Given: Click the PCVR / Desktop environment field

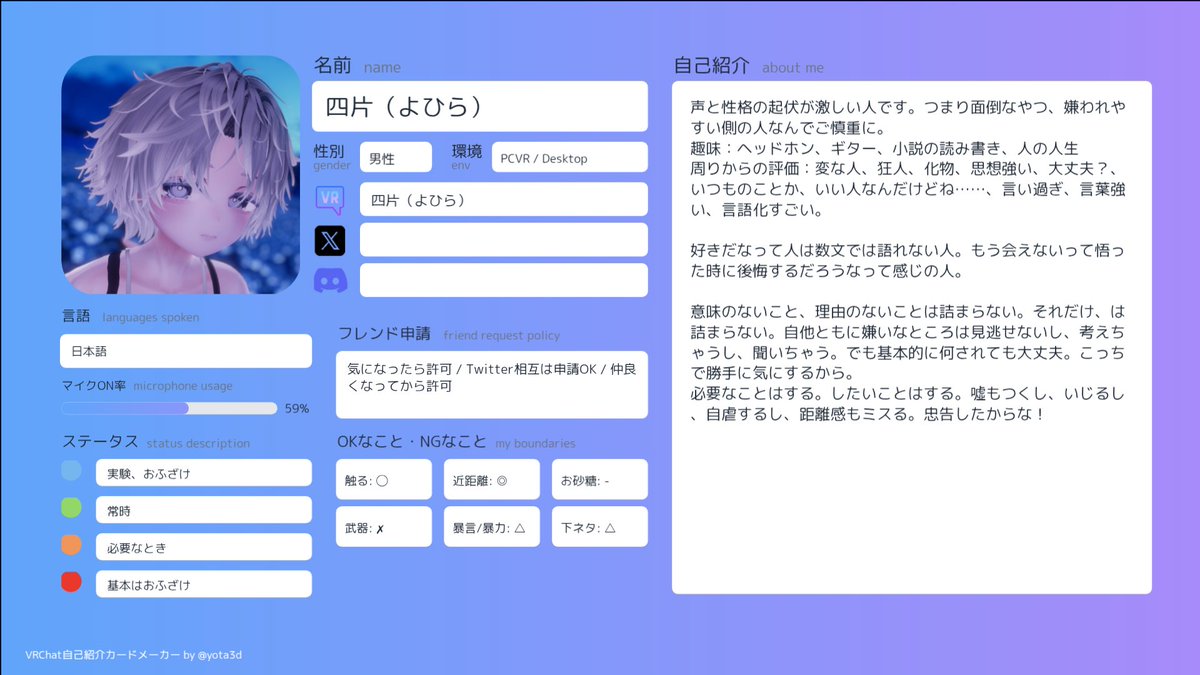Looking at the screenshot, I should pos(569,157).
